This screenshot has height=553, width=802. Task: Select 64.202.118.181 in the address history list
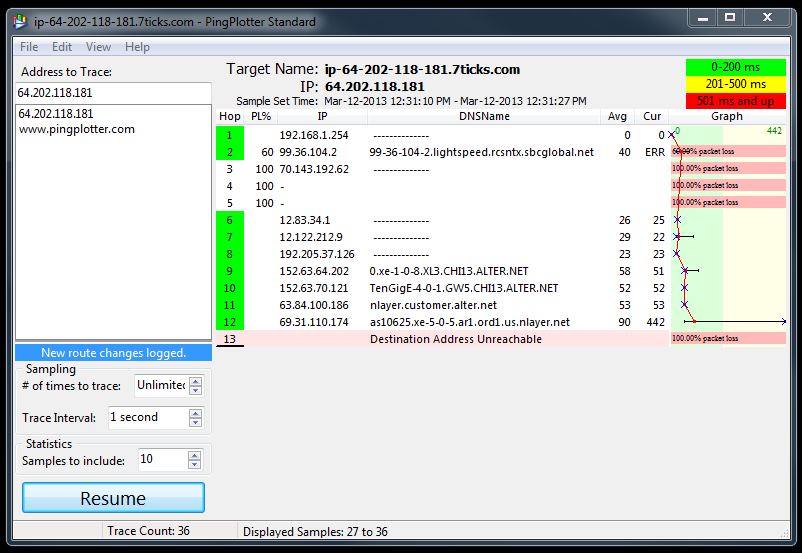coord(56,114)
